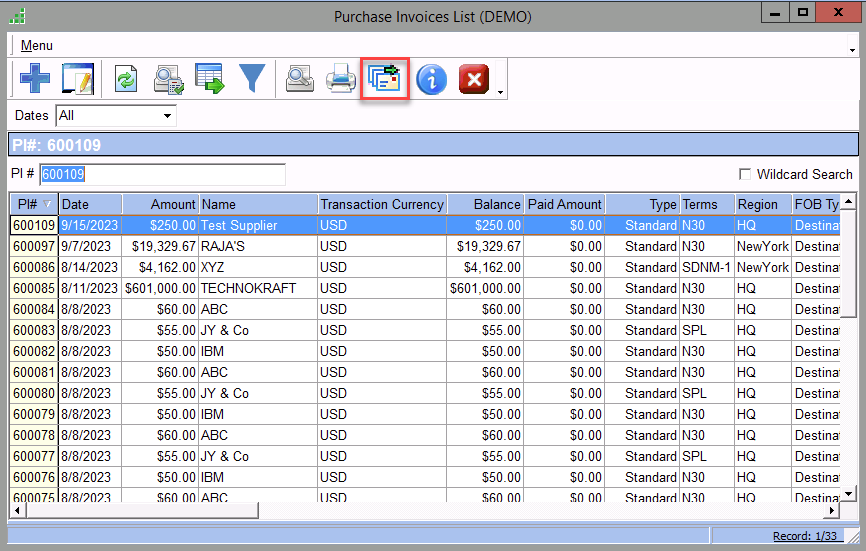This screenshot has height=551, width=866.
Task: Click the Transaction Currency column header
Action: coord(381,204)
